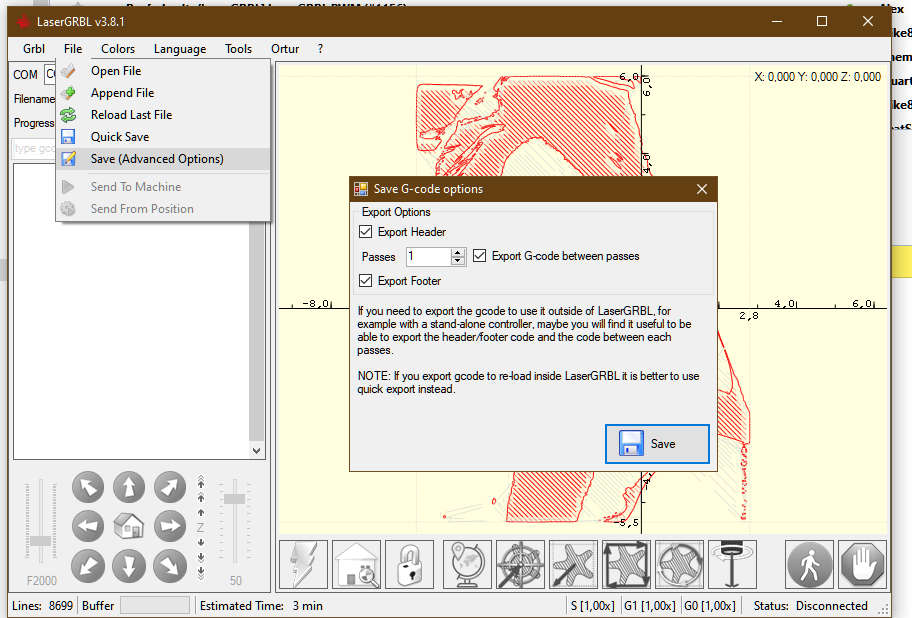The height and width of the screenshot is (618, 912).
Task: Click the padlock unlock button
Action: (409, 565)
